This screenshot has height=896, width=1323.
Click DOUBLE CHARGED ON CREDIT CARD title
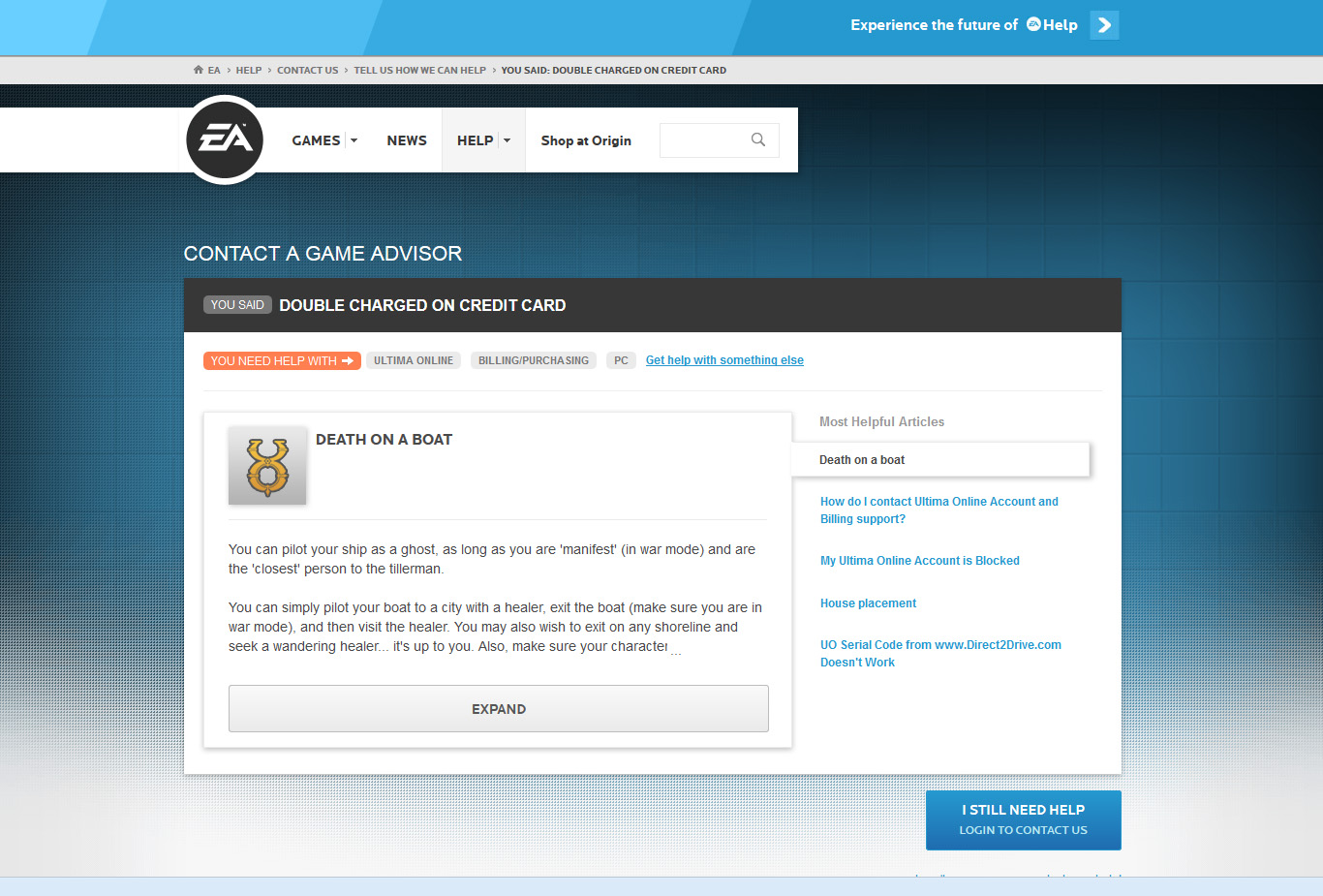[x=422, y=305]
